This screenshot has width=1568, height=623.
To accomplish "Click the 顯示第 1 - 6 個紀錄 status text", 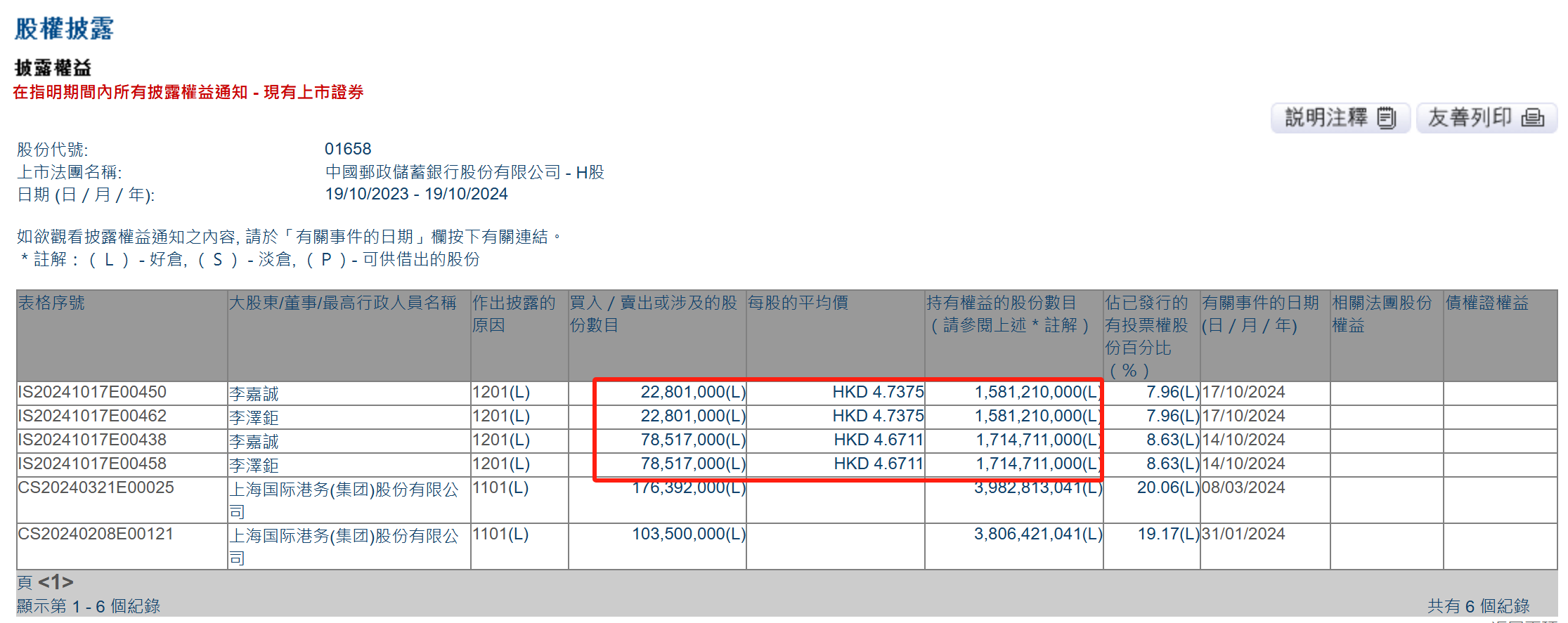I will click(89, 606).
